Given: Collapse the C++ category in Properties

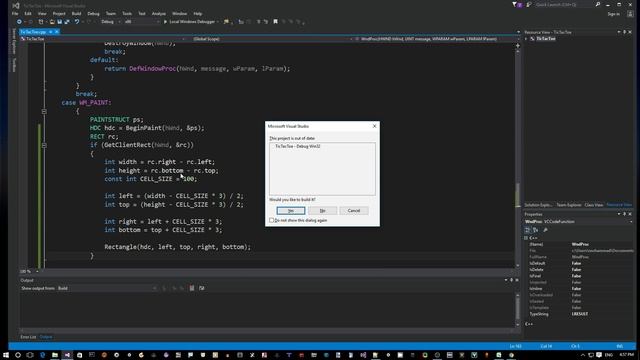Looking at the screenshot, I should [x=526, y=238].
